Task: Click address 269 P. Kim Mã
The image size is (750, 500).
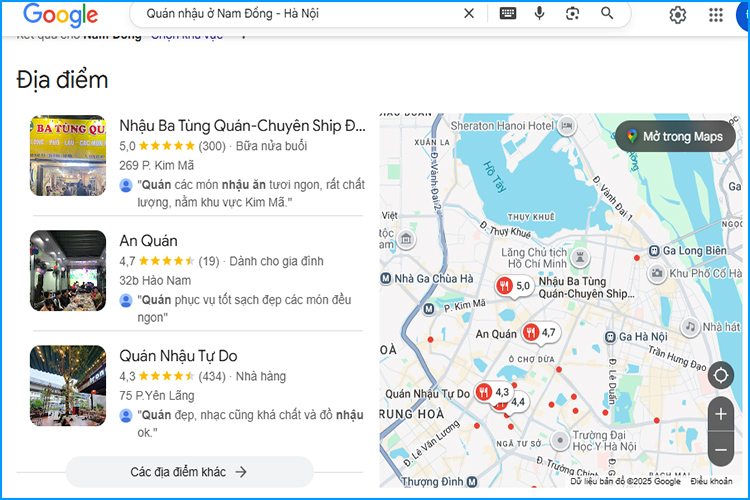Action: tap(156, 166)
